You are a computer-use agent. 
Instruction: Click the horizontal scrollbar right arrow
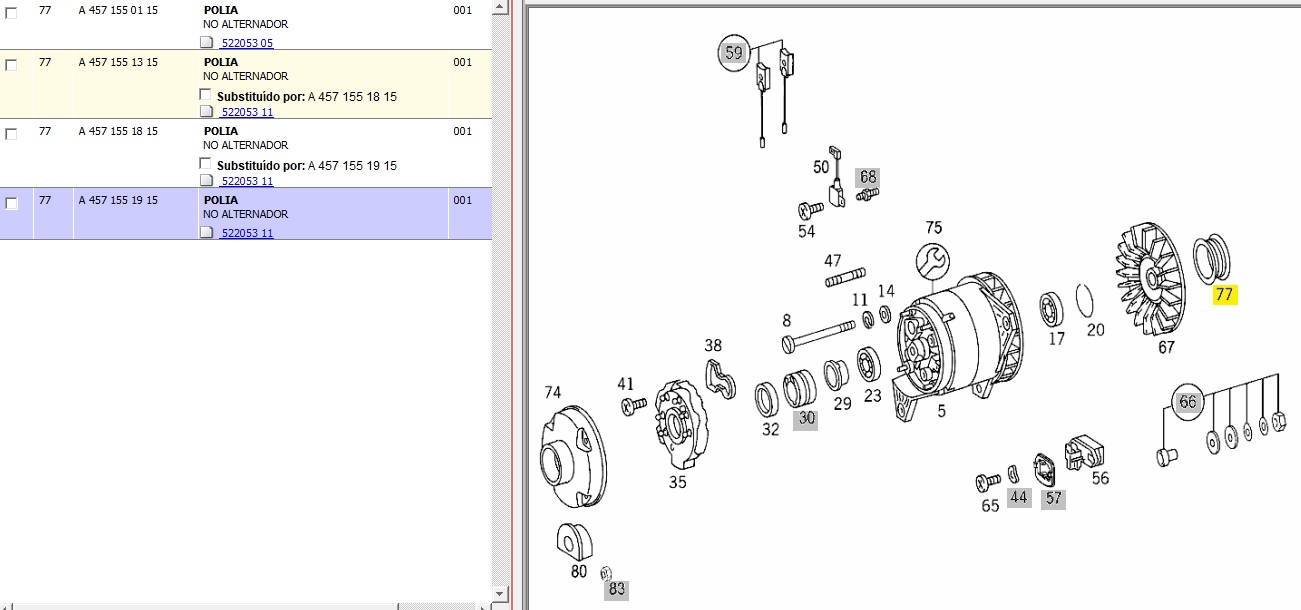(x=485, y=605)
